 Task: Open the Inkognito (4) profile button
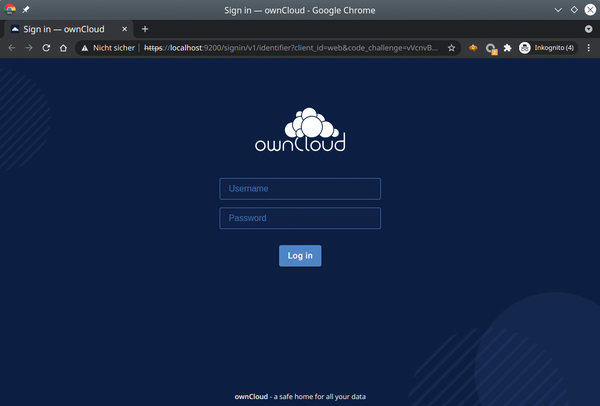[547, 48]
